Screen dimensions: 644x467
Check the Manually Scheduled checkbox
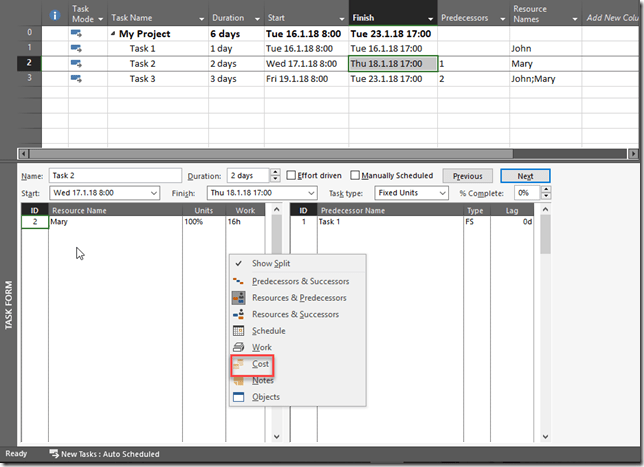(357, 176)
